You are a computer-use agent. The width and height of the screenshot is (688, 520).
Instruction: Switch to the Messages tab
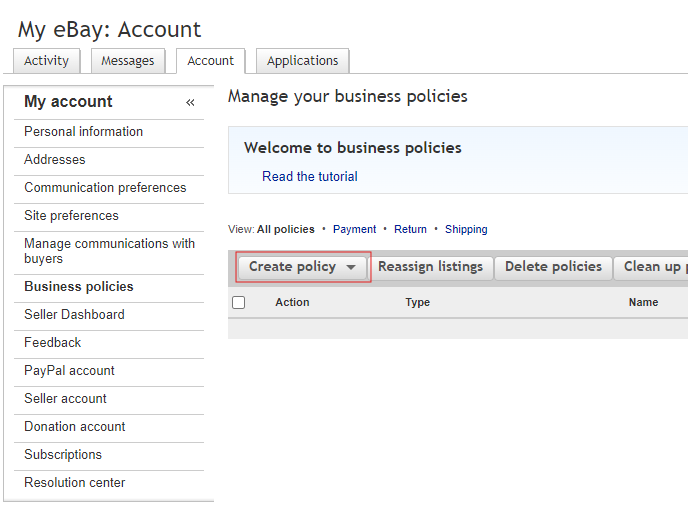tap(128, 61)
